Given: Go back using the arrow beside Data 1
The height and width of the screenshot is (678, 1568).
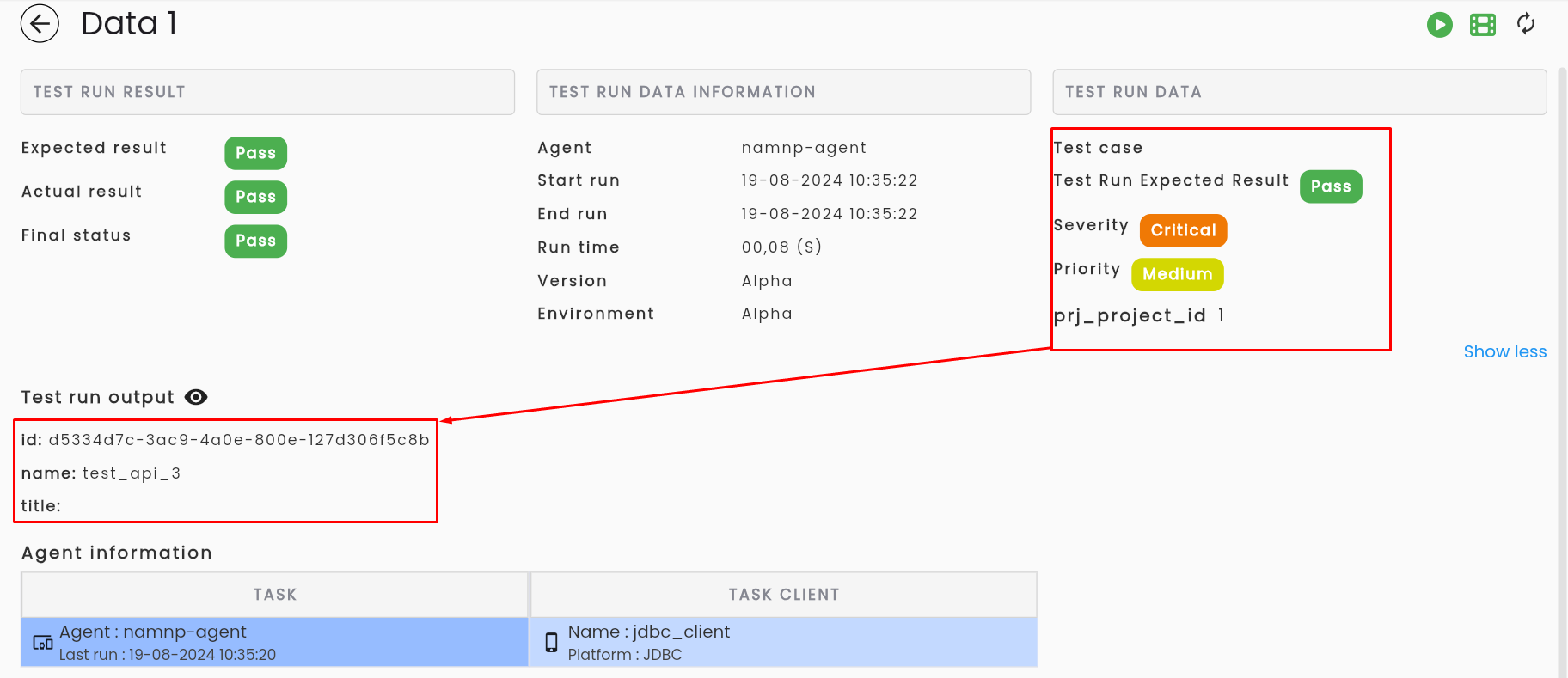Looking at the screenshot, I should click(x=40, y=24).
